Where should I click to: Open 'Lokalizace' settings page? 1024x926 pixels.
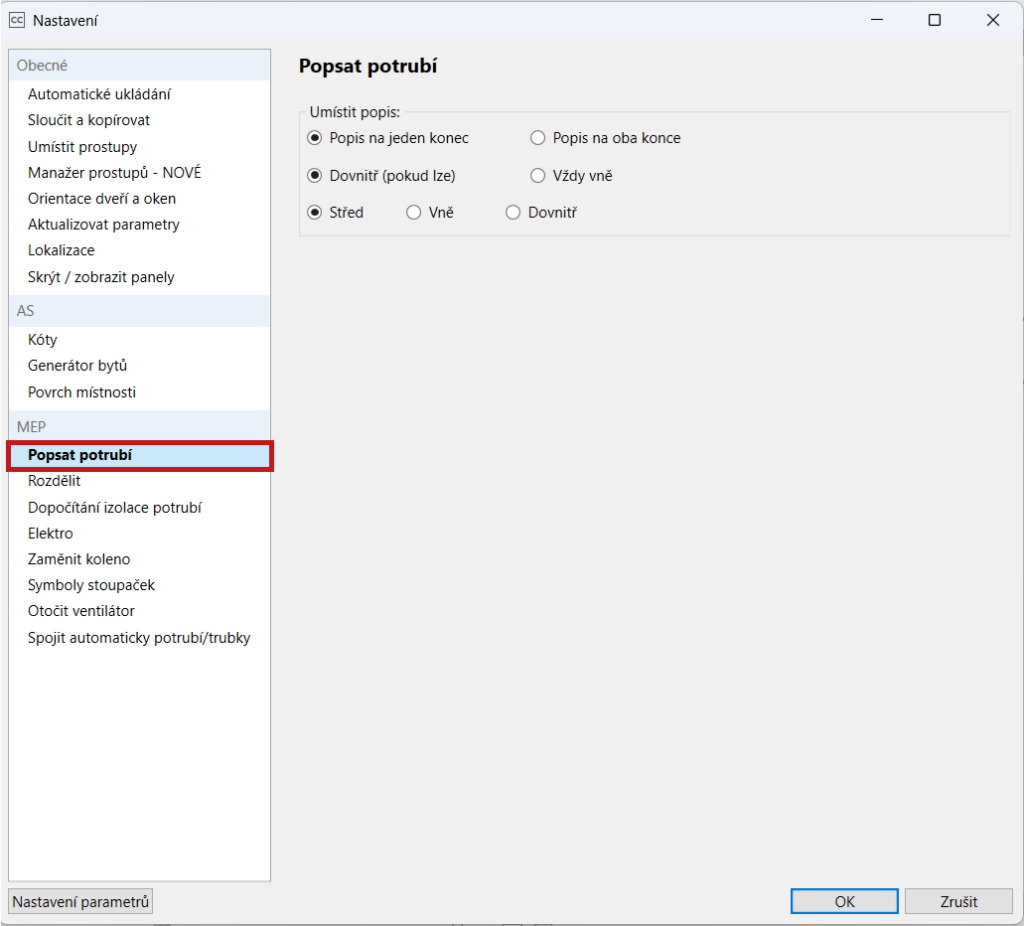[x=61, y=251]
